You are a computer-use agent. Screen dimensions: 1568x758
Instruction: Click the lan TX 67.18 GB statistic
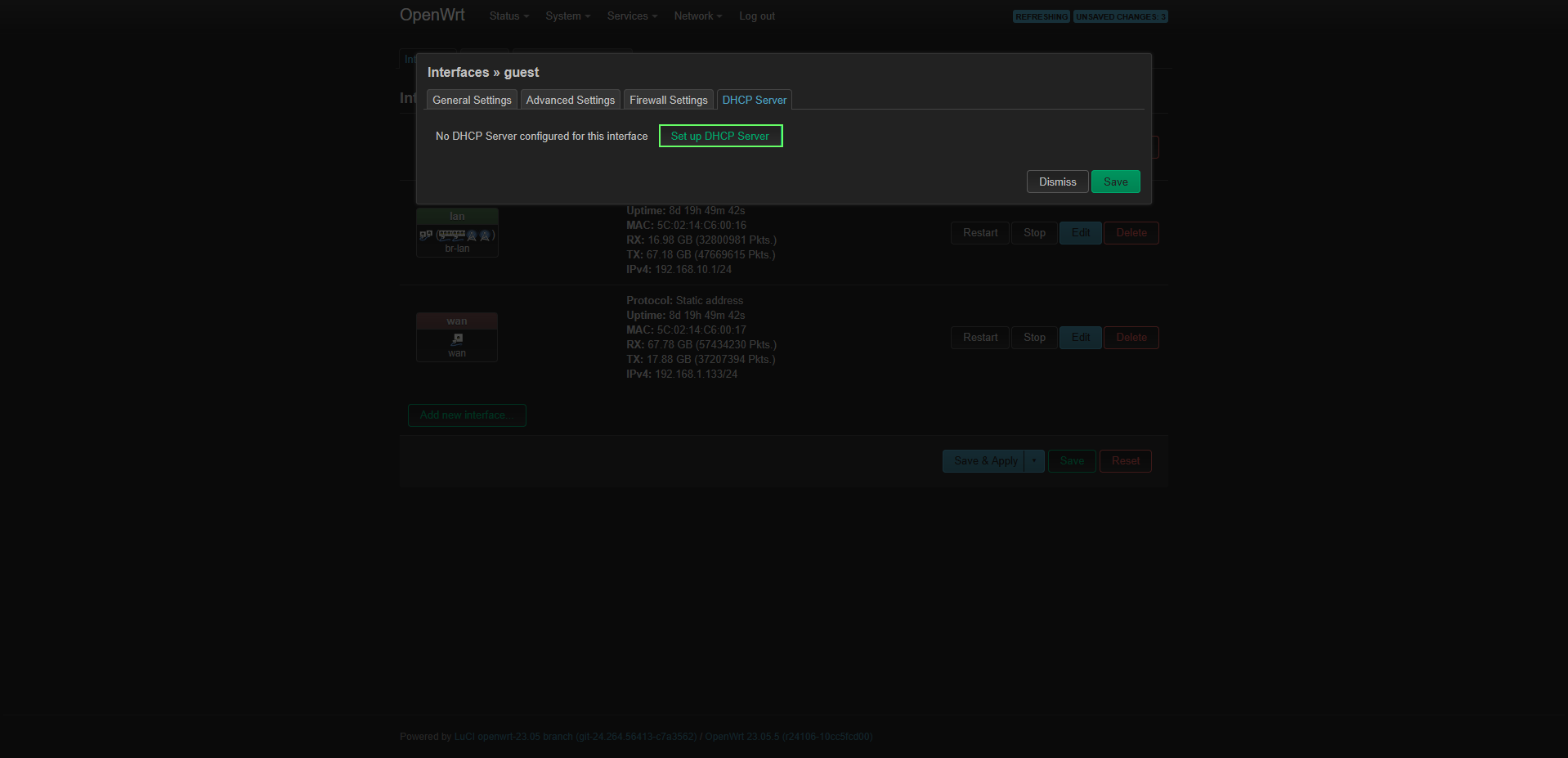pyautogui.click(x=701, y=255)
